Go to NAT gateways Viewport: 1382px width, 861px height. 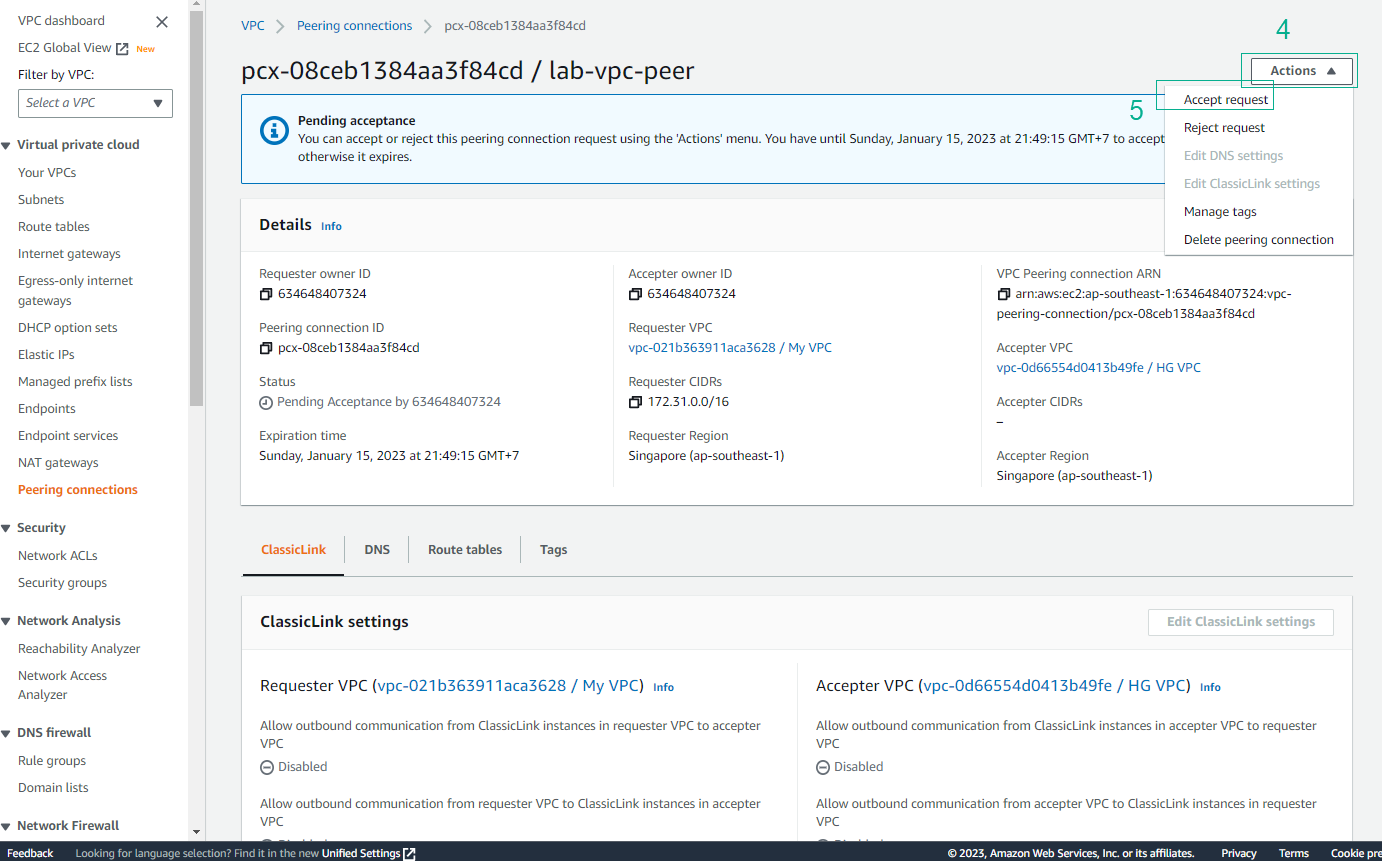58,463
